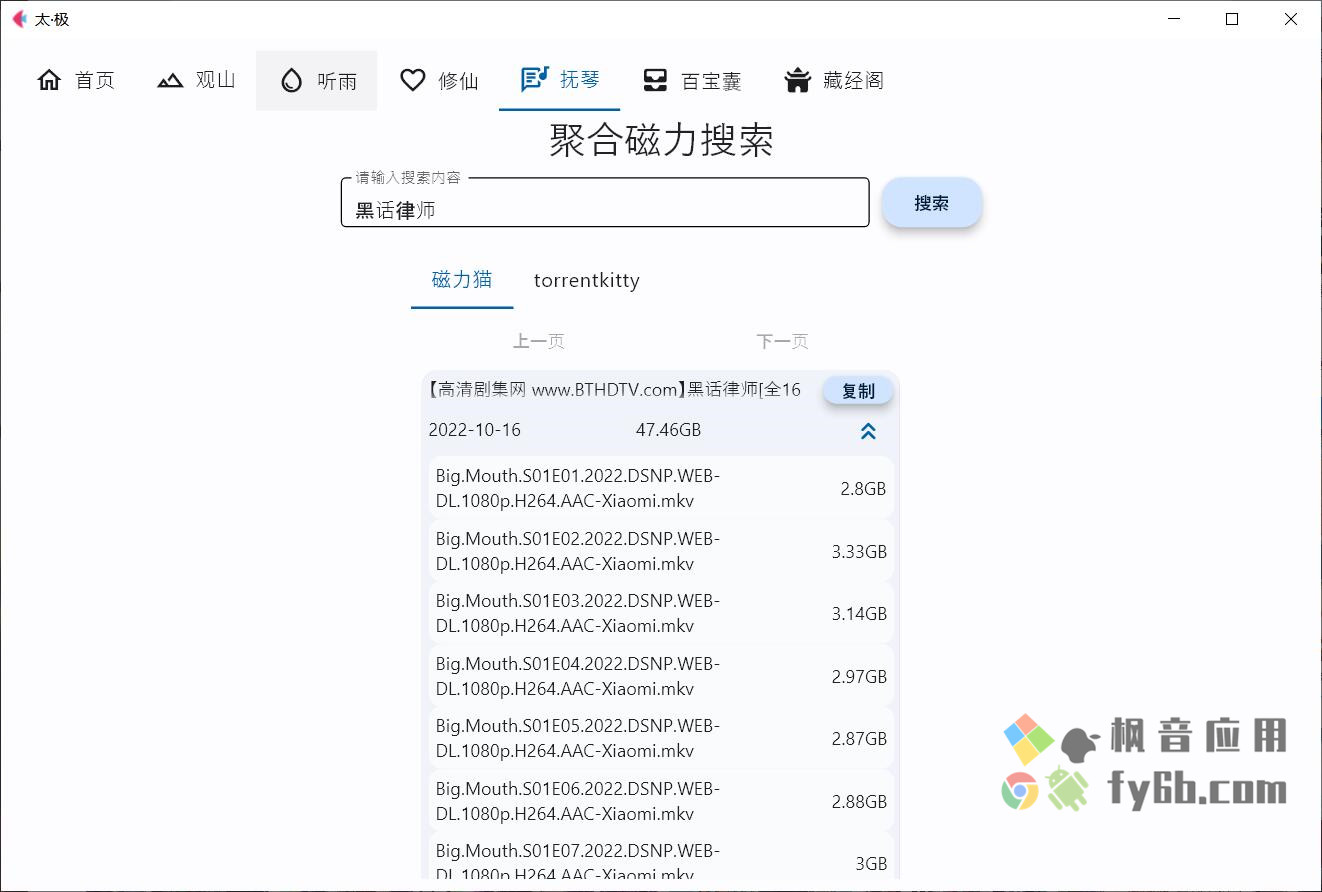Click the heart icon beside 修仙

412,80
